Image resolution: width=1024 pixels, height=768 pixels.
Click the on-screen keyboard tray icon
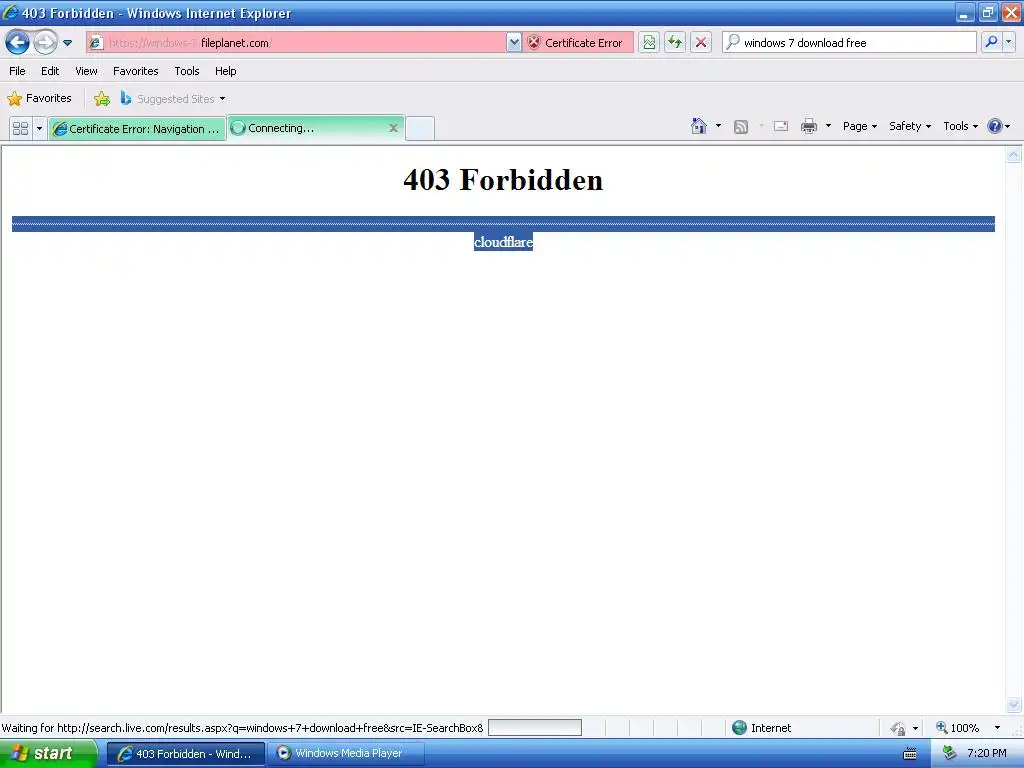pos(910,754)
